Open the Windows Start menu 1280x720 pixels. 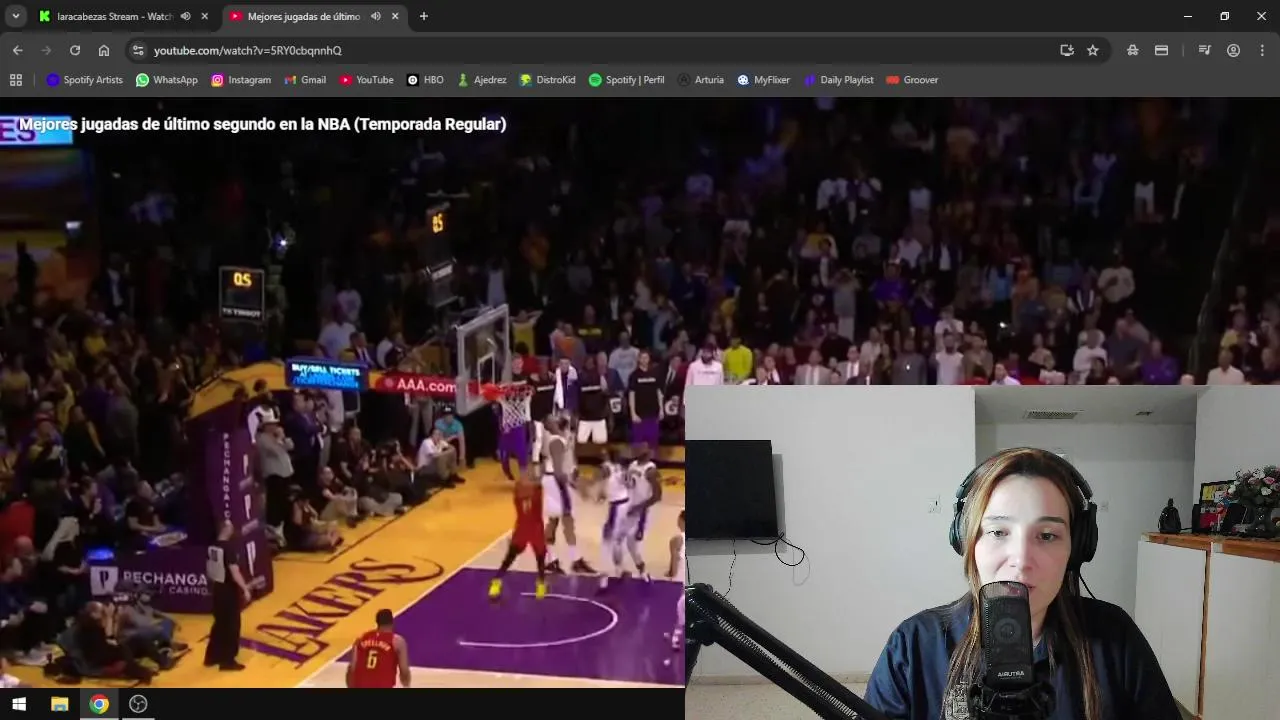[19, 704]
